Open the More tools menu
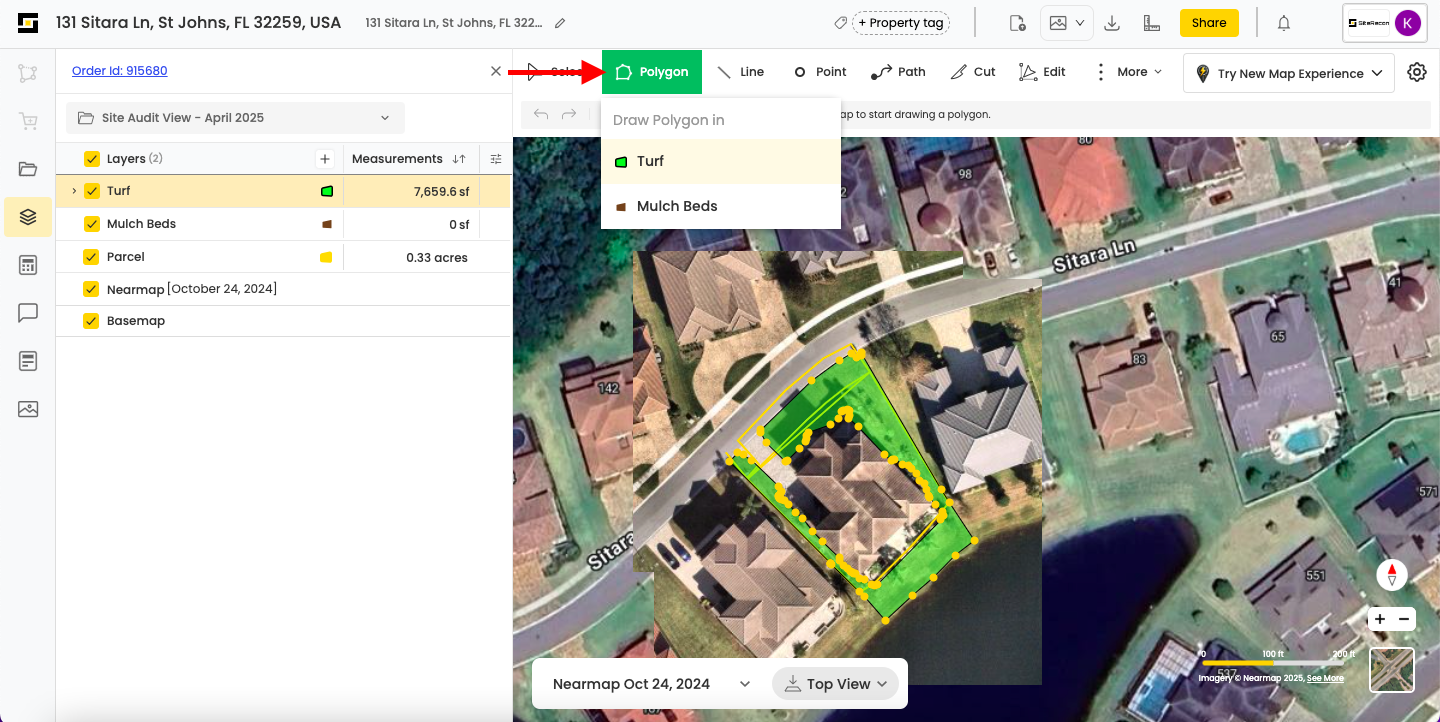1440x722 pixels. (x=1130, y=72)
